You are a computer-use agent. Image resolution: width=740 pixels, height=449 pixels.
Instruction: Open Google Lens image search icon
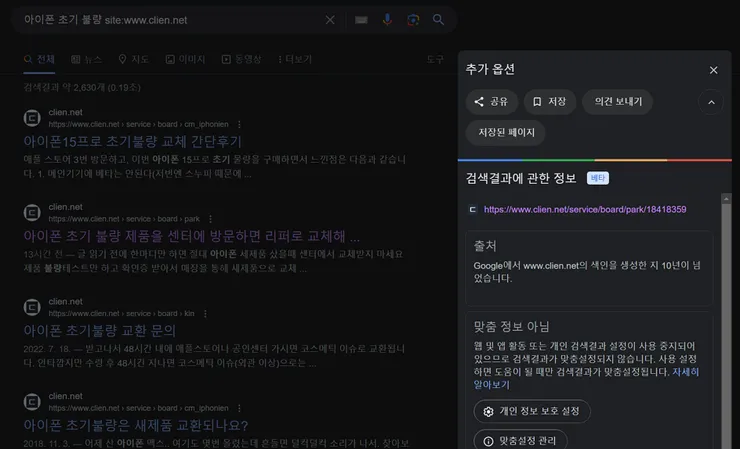[413, 20]
